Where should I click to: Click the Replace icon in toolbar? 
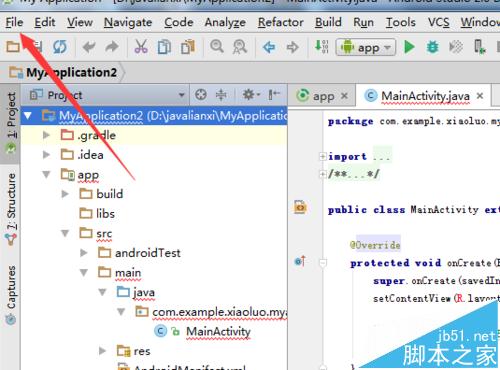(240, 47)
